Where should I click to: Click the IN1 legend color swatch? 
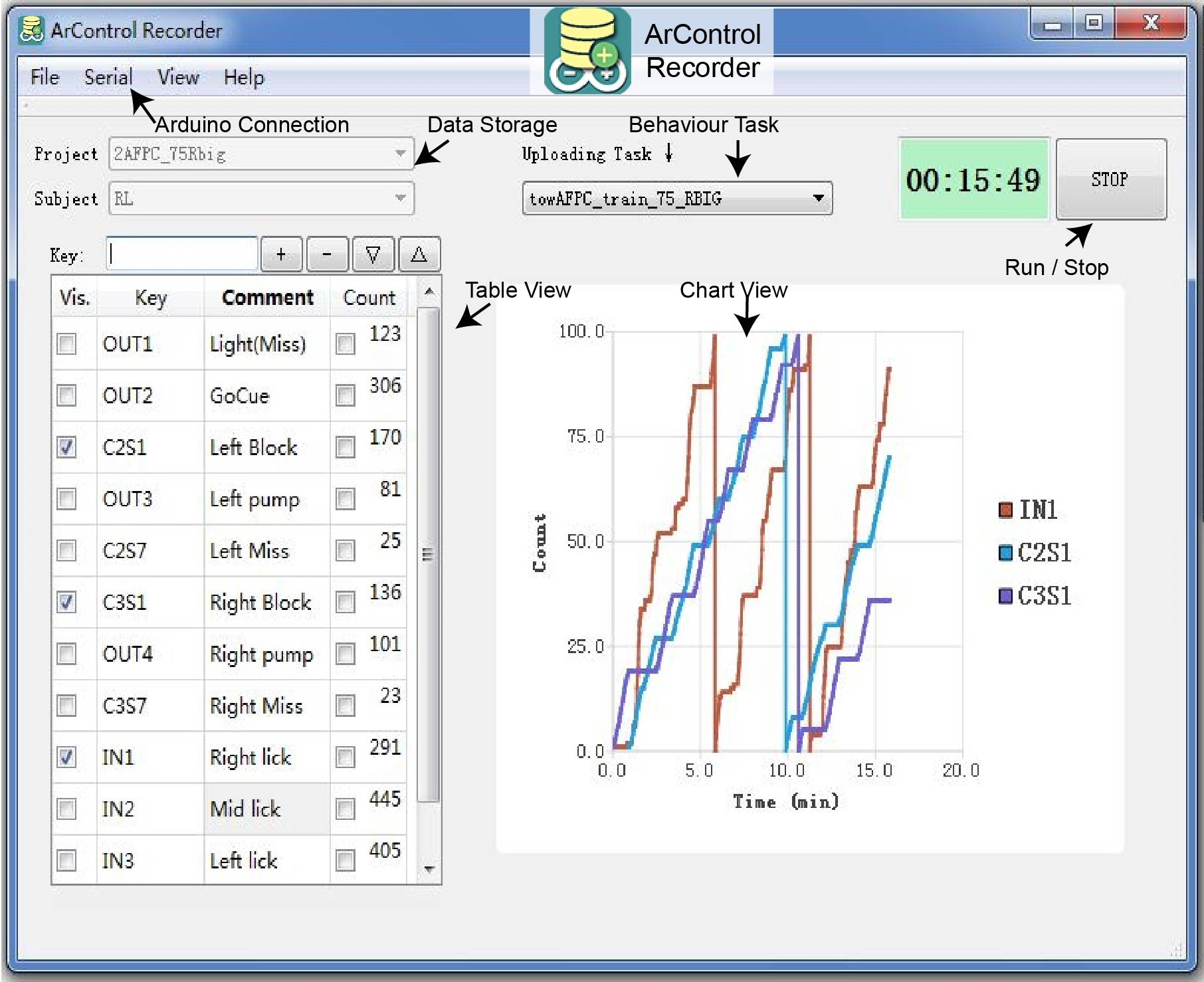click(x=1005, y=510)
